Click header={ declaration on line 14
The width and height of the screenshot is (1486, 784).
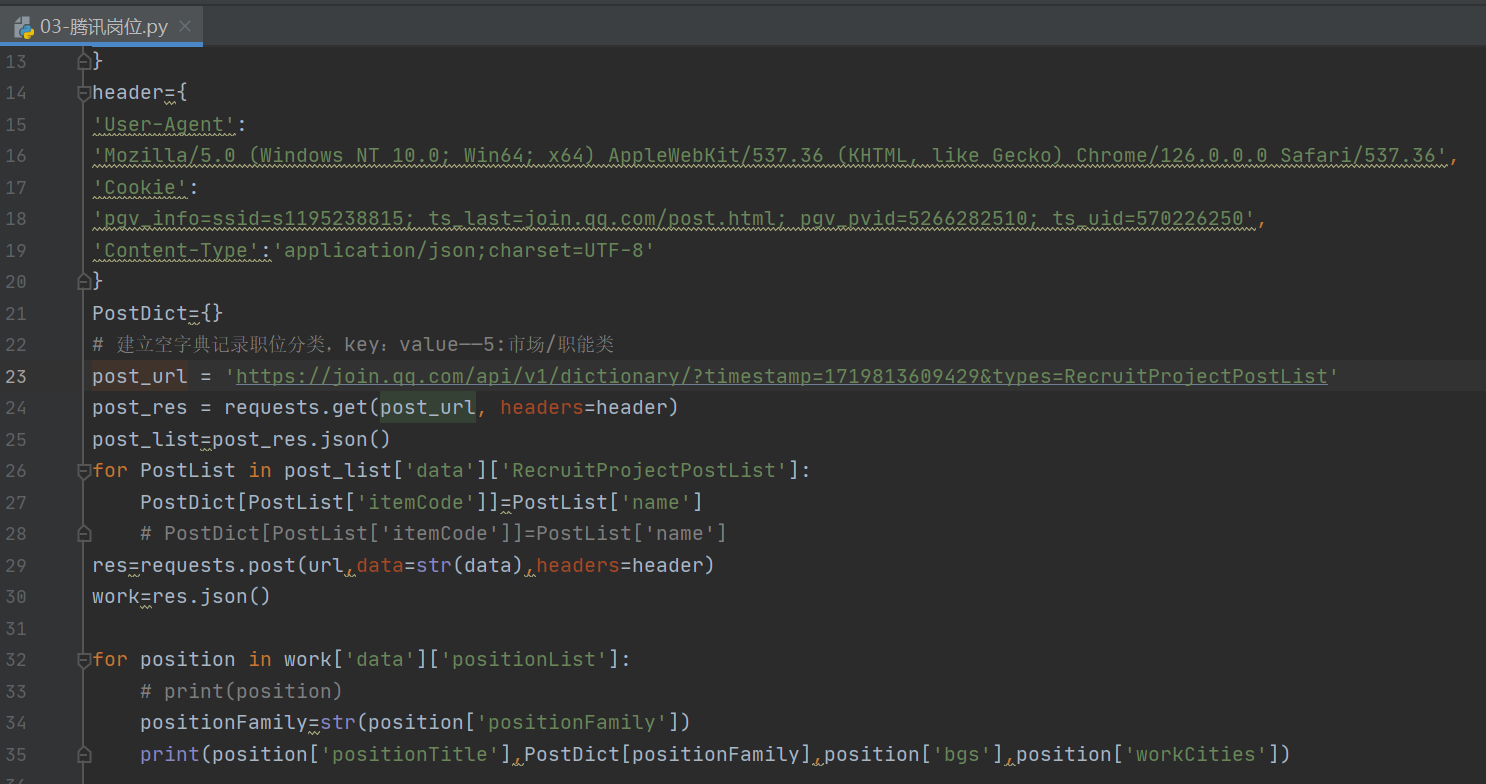click(x=139, y=93)
